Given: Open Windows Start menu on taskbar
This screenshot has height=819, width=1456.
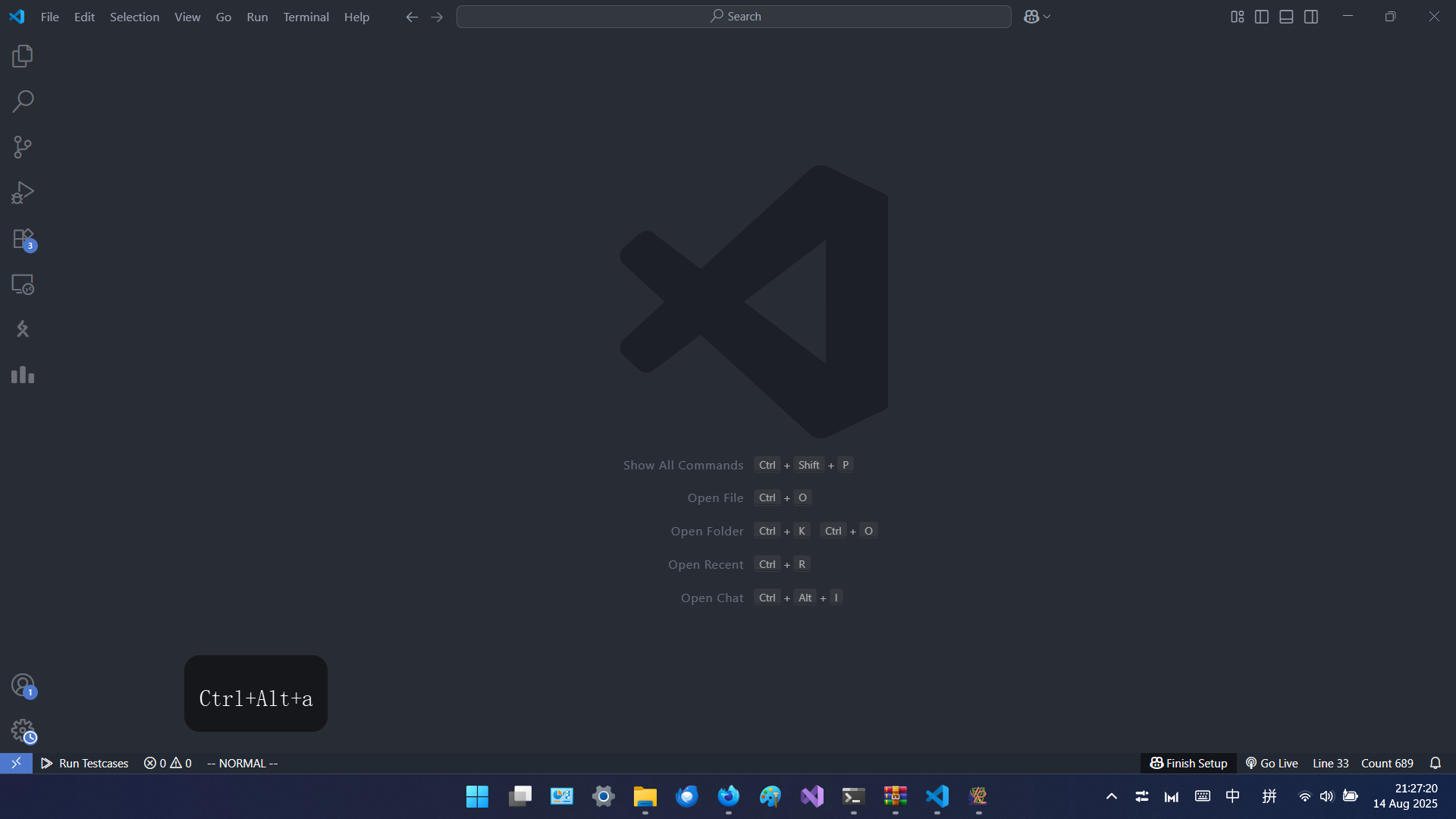Looking at the screenshot, I should point(477,796).
